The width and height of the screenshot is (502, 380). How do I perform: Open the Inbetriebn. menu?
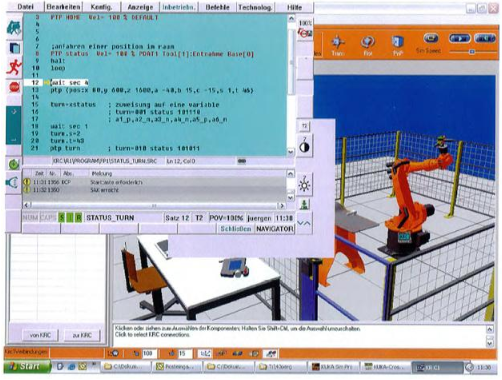(x=178, y=7)
